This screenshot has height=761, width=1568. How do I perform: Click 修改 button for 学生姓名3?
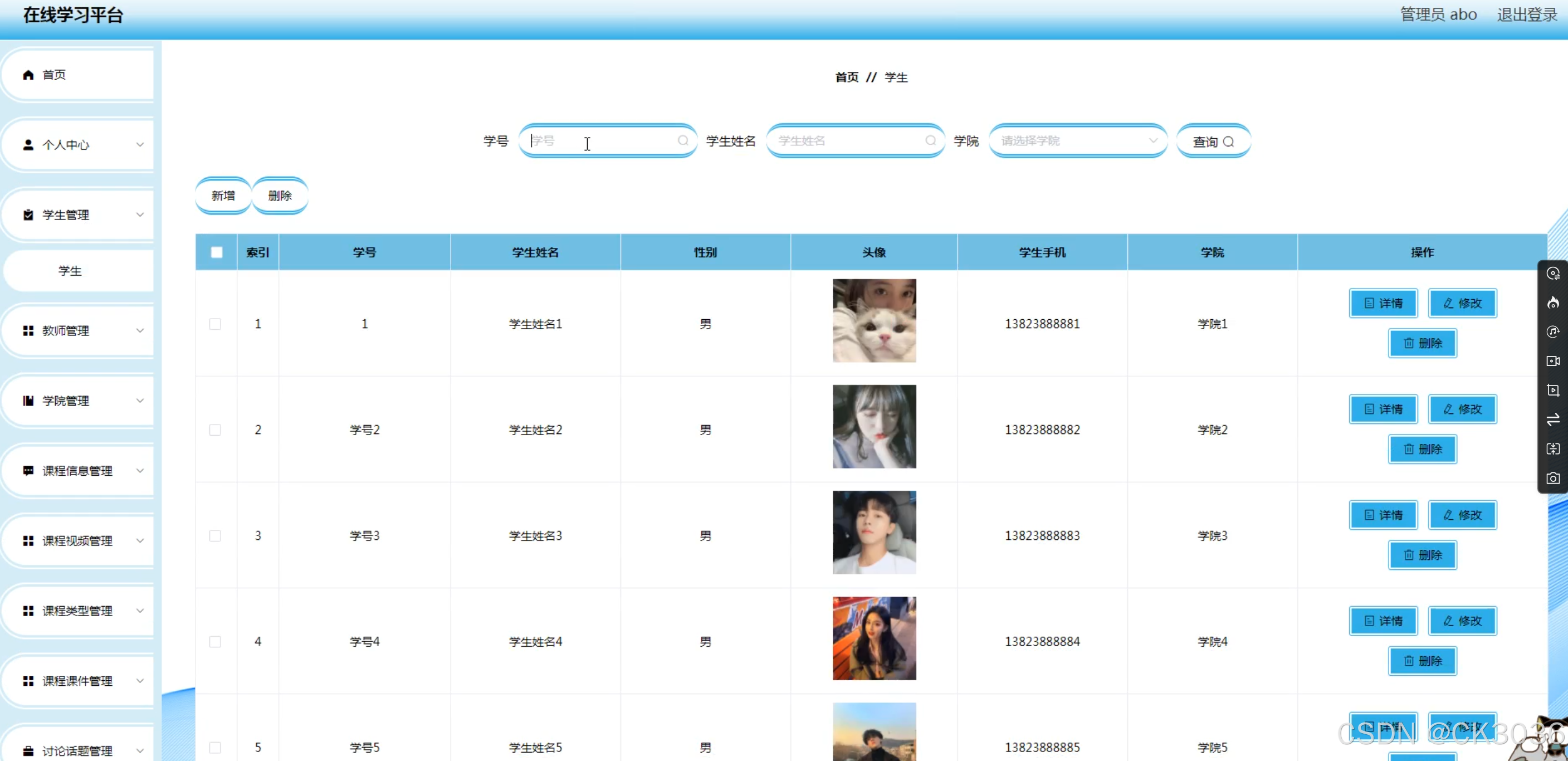click(x=1462, y=515)
